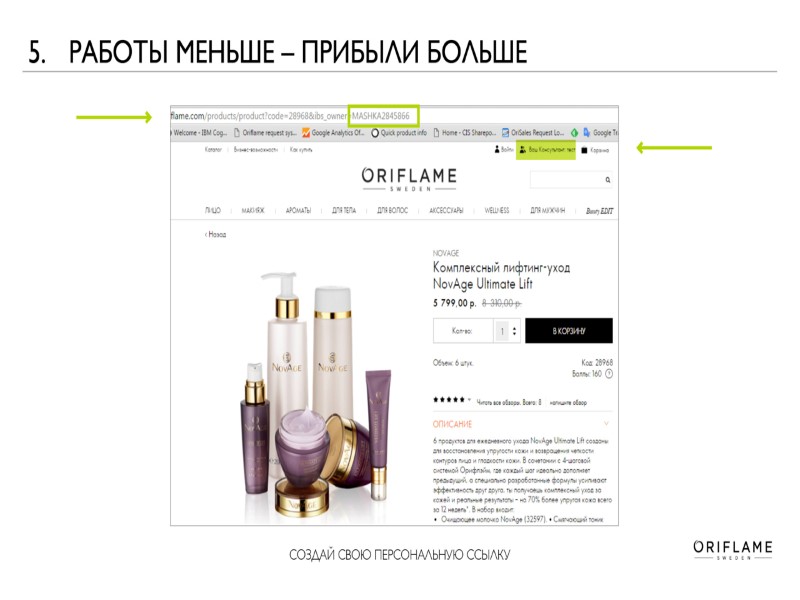This screenshot has width=800, height=600.
Task: Click the OriSales Request bookmark icon
Action: pyautogui.click(x=505, y=133)
